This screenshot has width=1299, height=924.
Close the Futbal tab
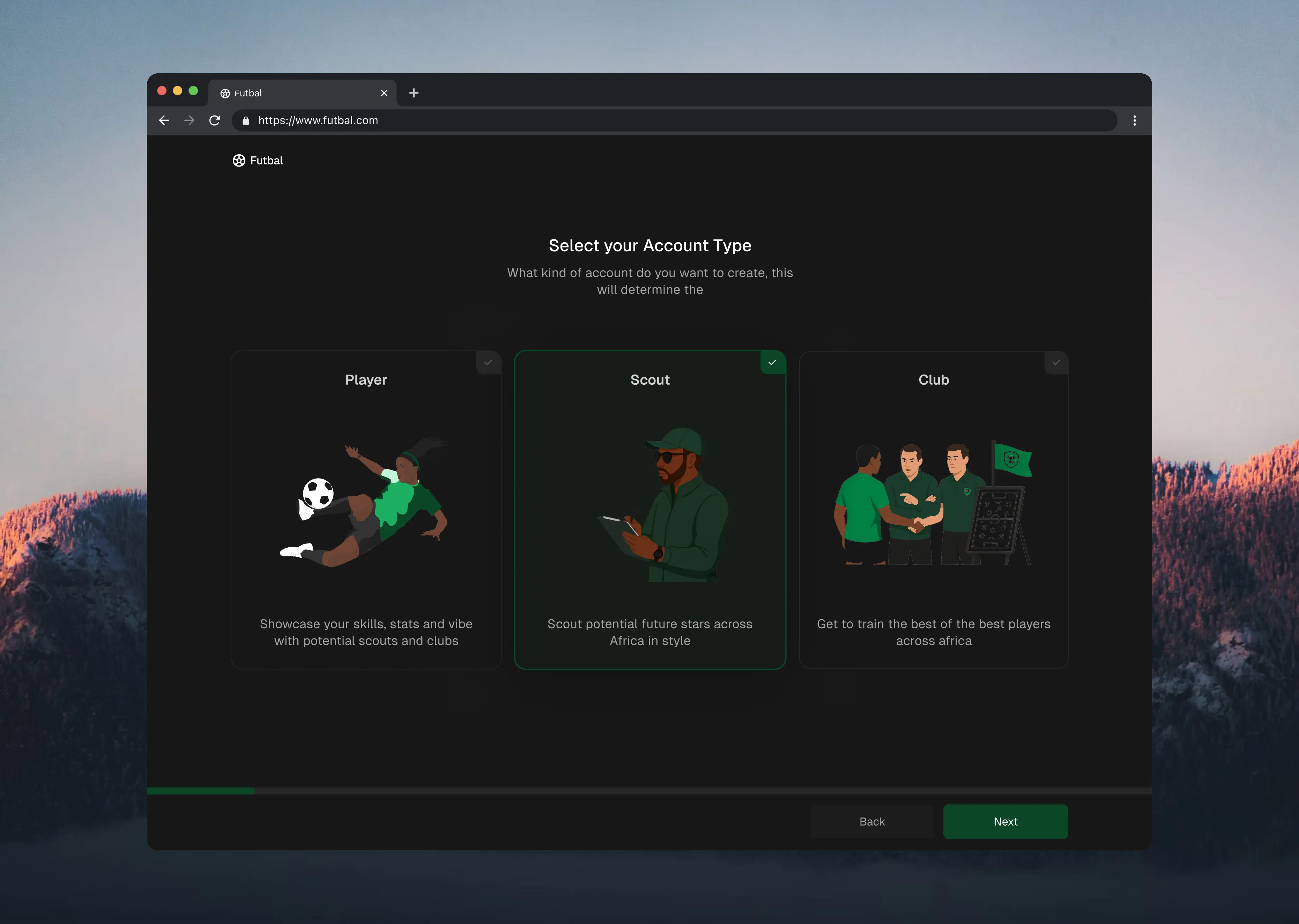(x=384, y=93)
